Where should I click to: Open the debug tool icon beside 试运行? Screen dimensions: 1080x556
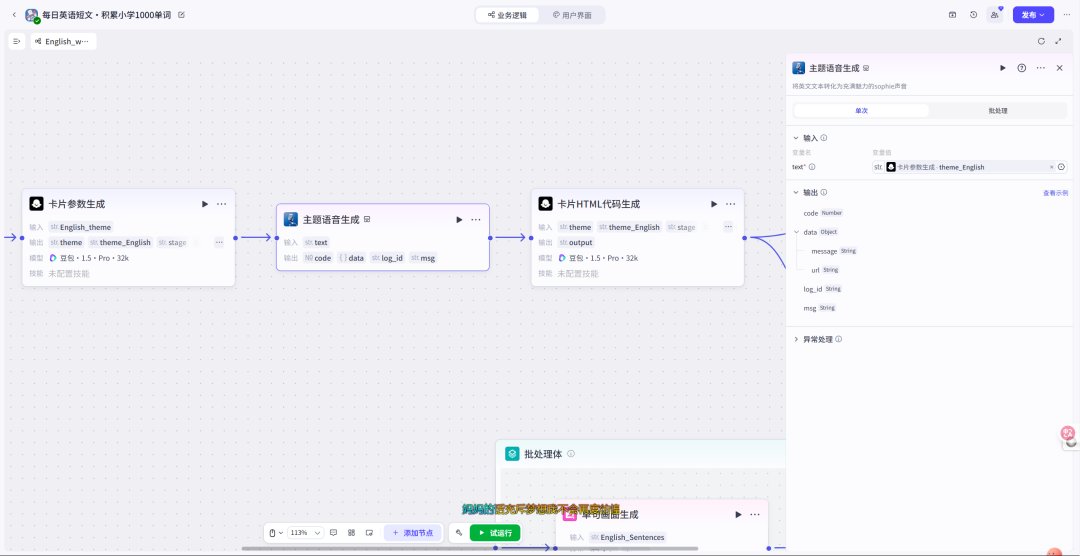click(459, 533)
